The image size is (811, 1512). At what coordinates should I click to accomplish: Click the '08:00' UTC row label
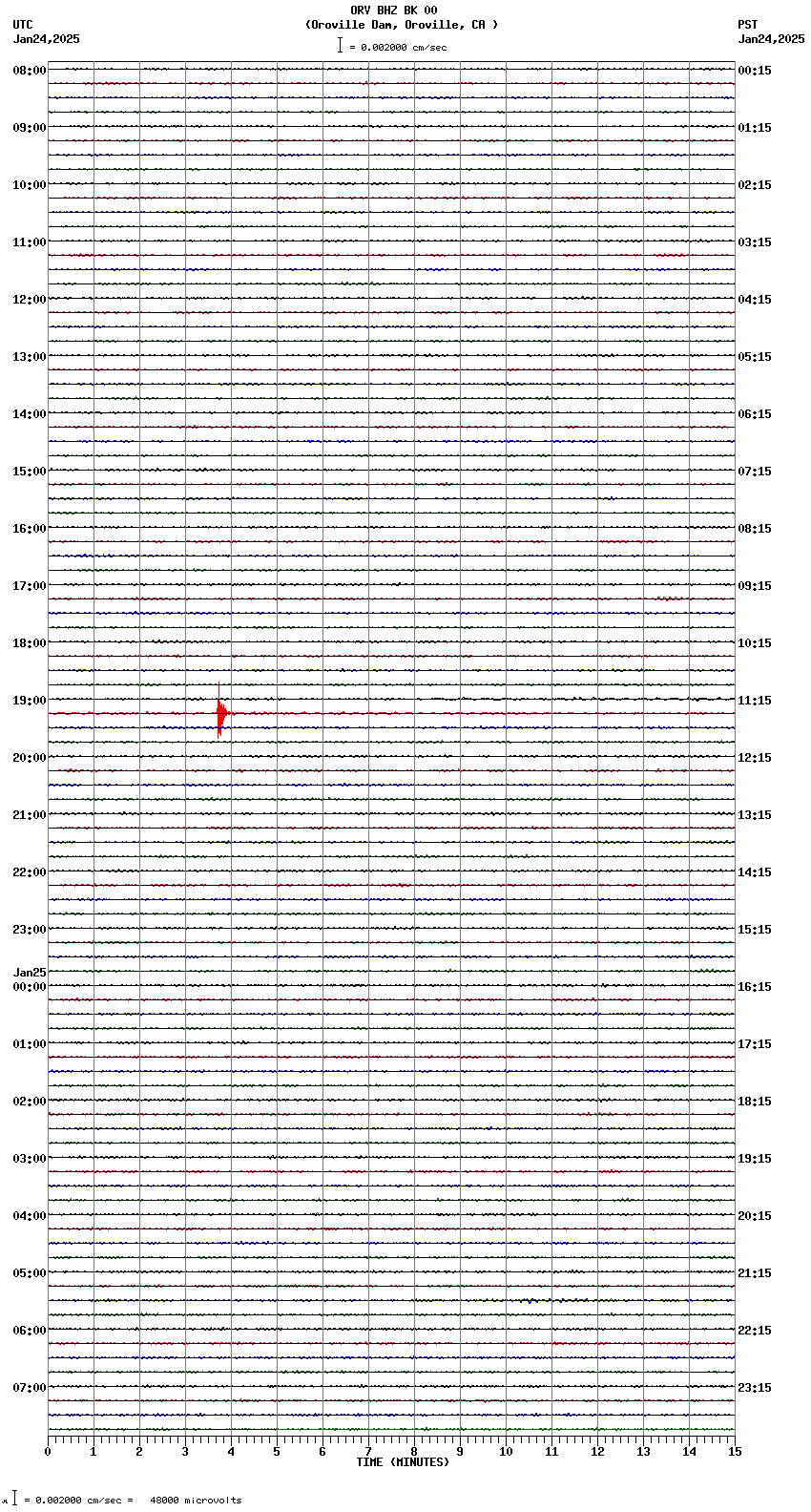[30, 71]
